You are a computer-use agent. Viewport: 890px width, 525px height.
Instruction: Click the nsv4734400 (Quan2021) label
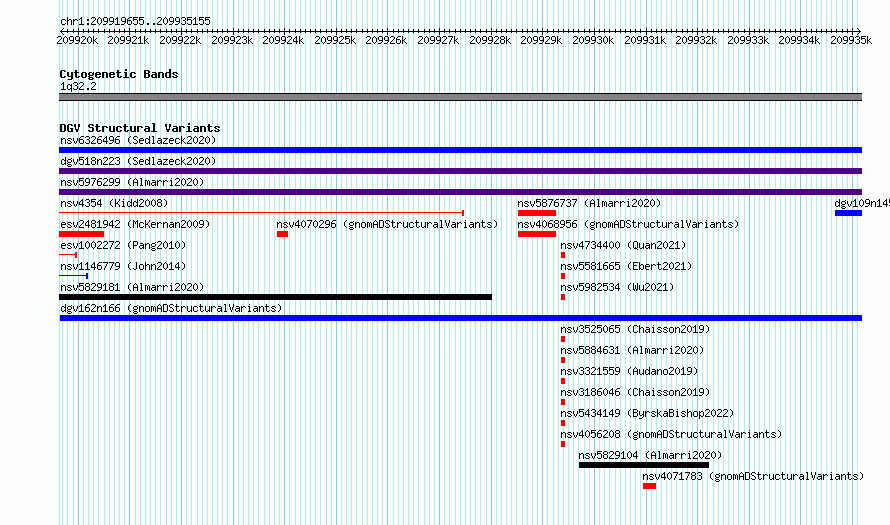623,245
